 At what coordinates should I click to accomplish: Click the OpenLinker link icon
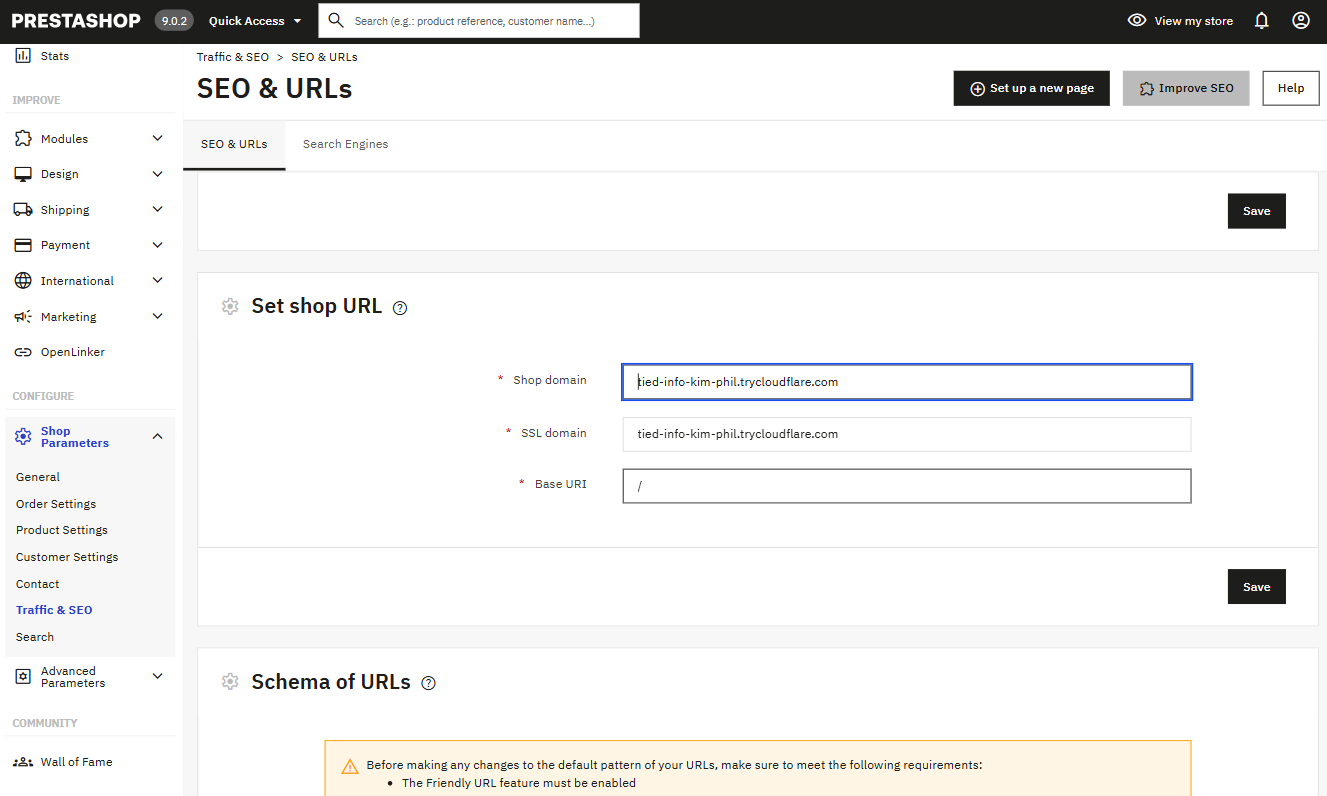coord(22,352)
